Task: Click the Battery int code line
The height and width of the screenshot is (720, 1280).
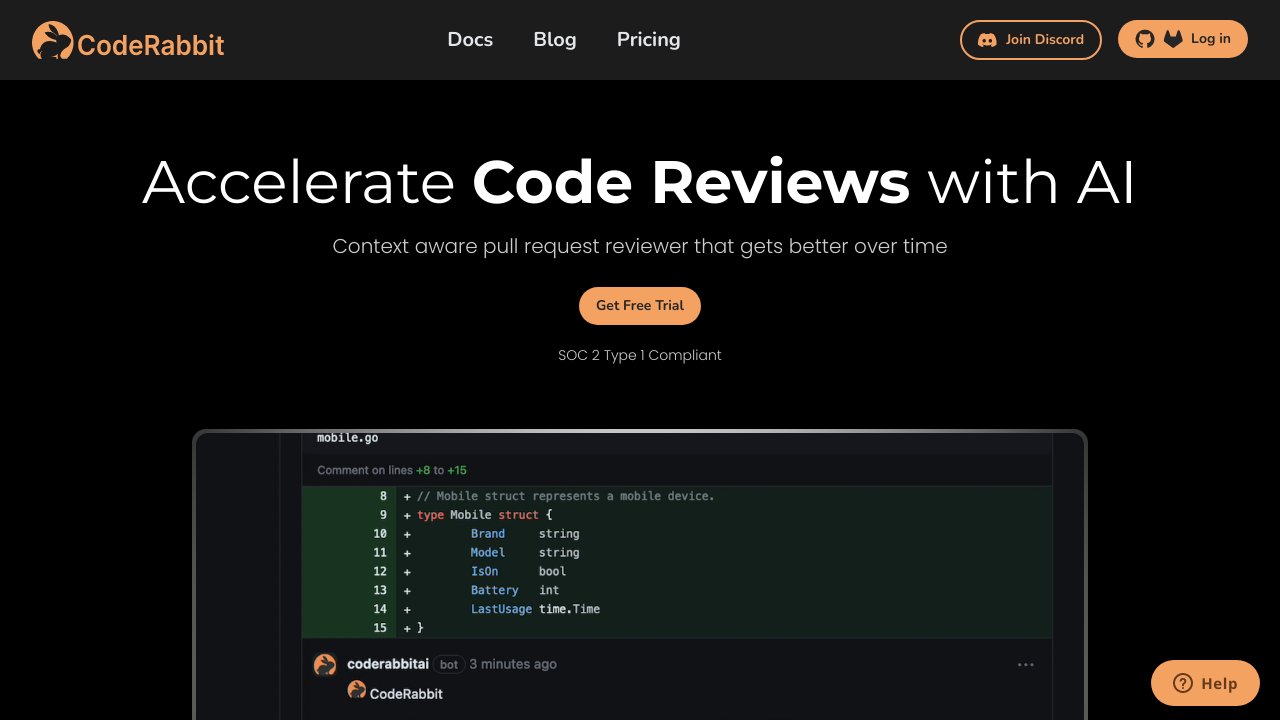Action: (676, 590)
